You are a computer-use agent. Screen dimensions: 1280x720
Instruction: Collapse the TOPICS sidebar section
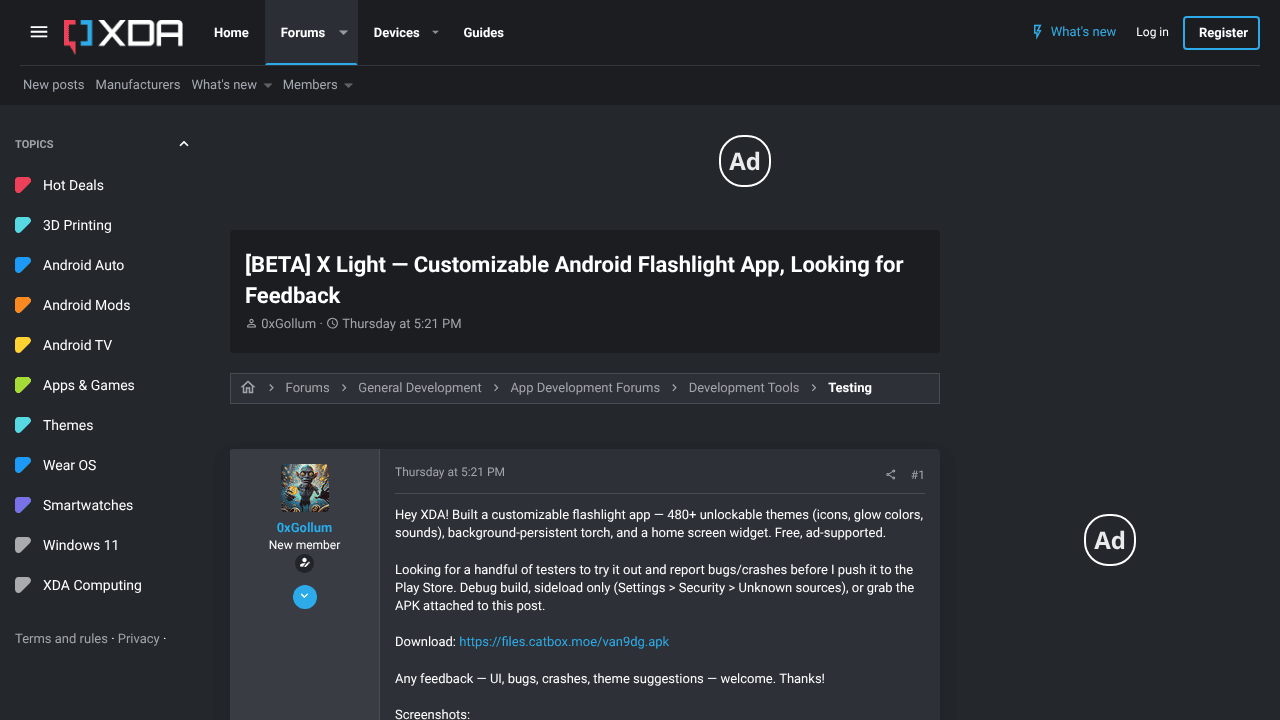(184, 144)
